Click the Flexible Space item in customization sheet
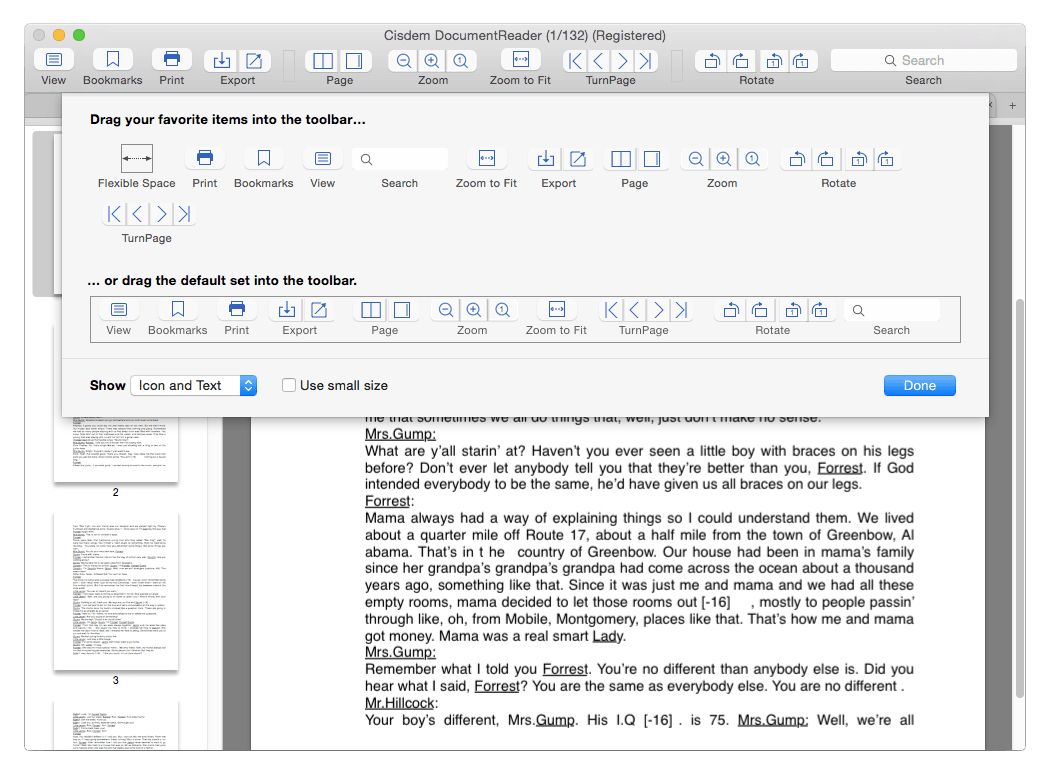1050x776 pixels. (137, 158)
